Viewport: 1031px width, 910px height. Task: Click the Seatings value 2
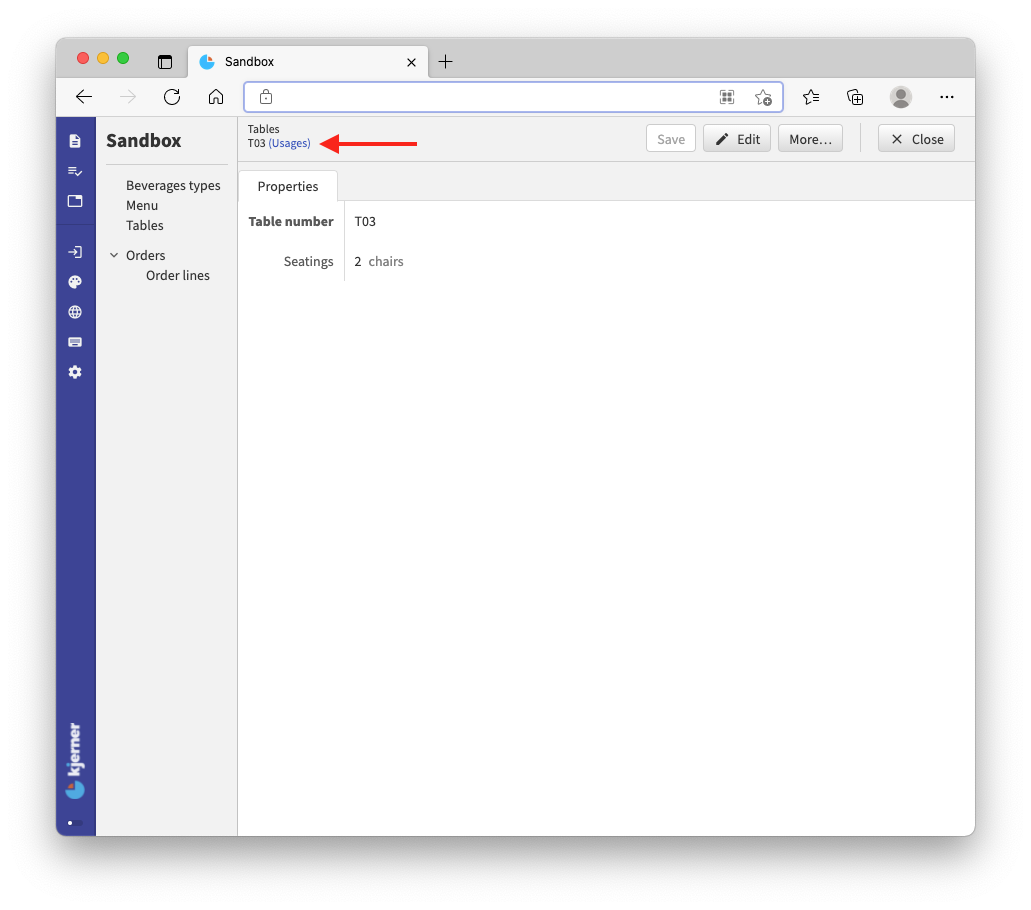click(x=358, y=262)
